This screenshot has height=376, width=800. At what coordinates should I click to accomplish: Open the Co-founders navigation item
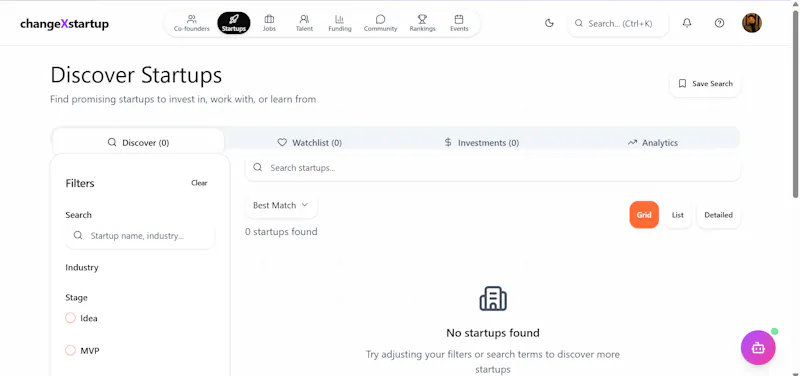tap(191, 23)
